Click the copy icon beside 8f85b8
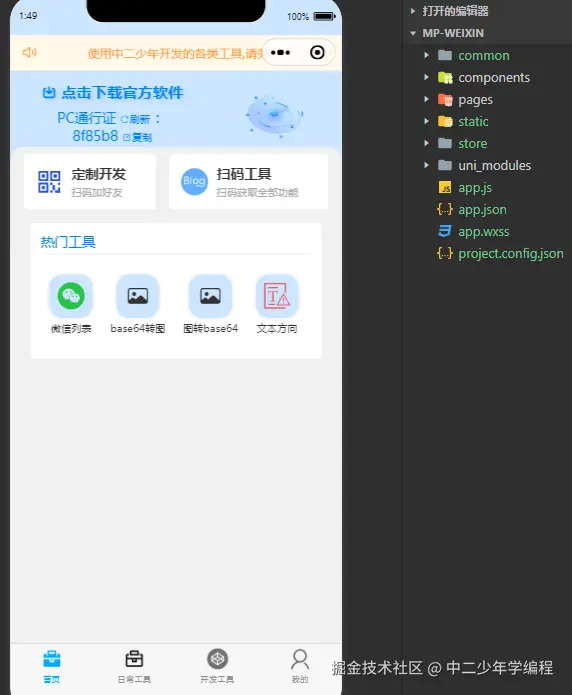Screen dimensions: 572x695 coord(126,137)
